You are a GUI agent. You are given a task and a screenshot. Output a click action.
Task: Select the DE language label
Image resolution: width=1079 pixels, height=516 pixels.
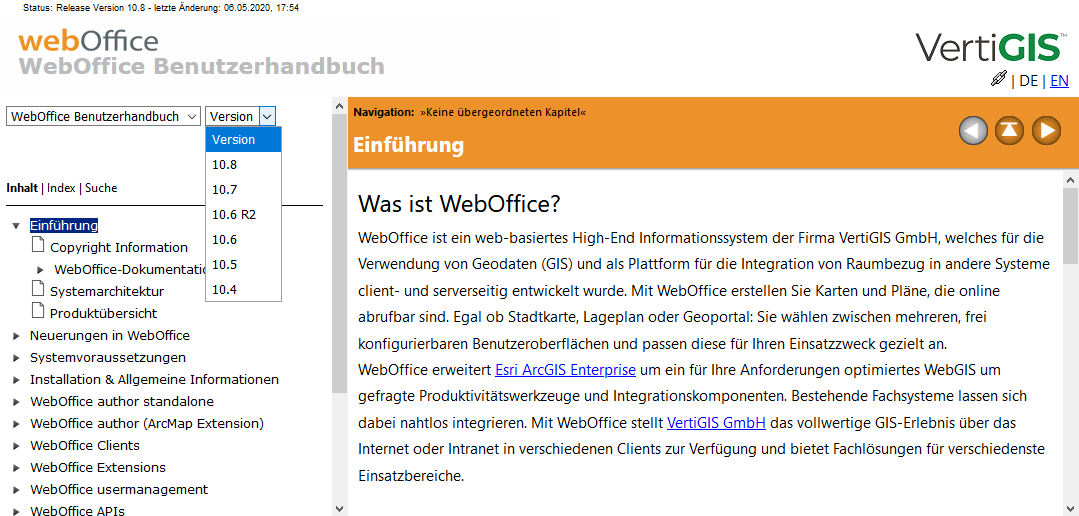click(x=1028, y=80)
